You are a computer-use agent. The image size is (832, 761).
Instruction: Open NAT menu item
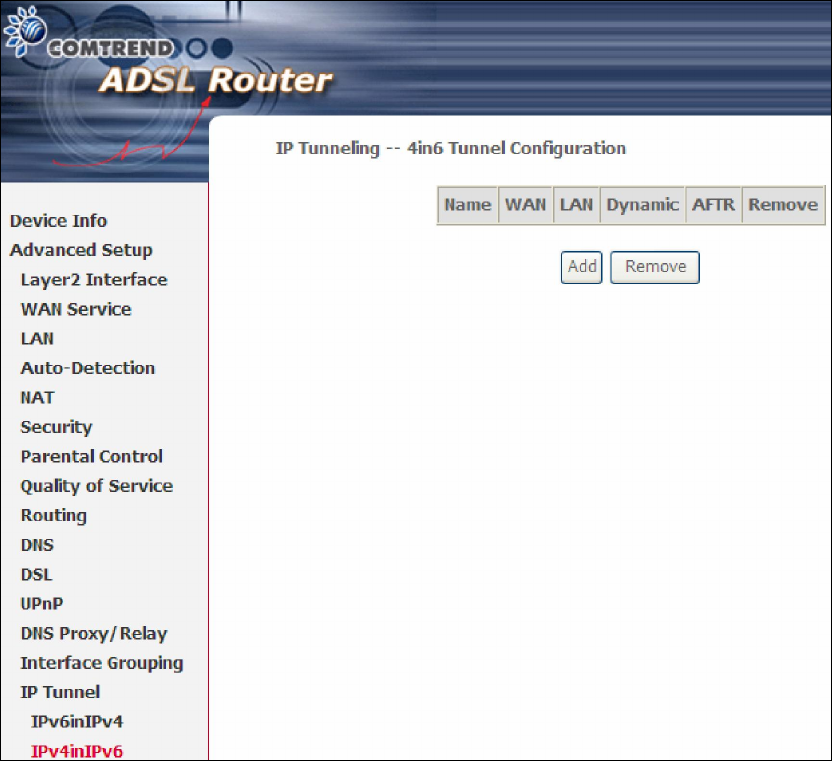tap(37, 397)
